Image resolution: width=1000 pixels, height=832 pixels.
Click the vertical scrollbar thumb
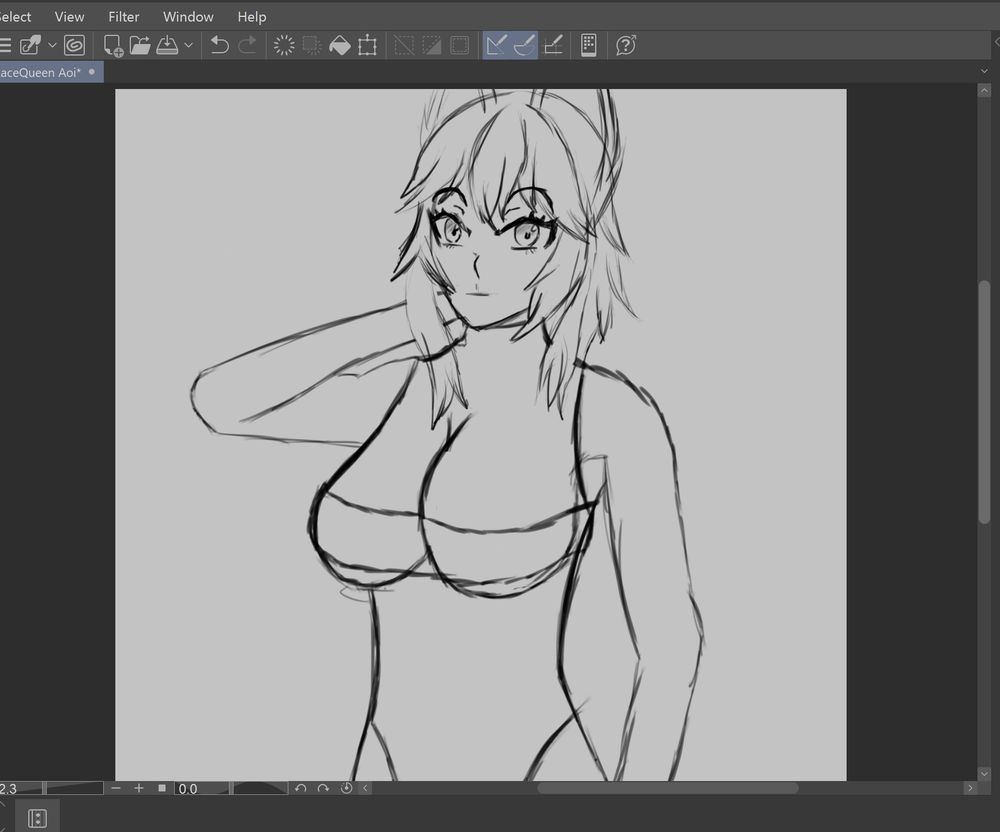984,402
